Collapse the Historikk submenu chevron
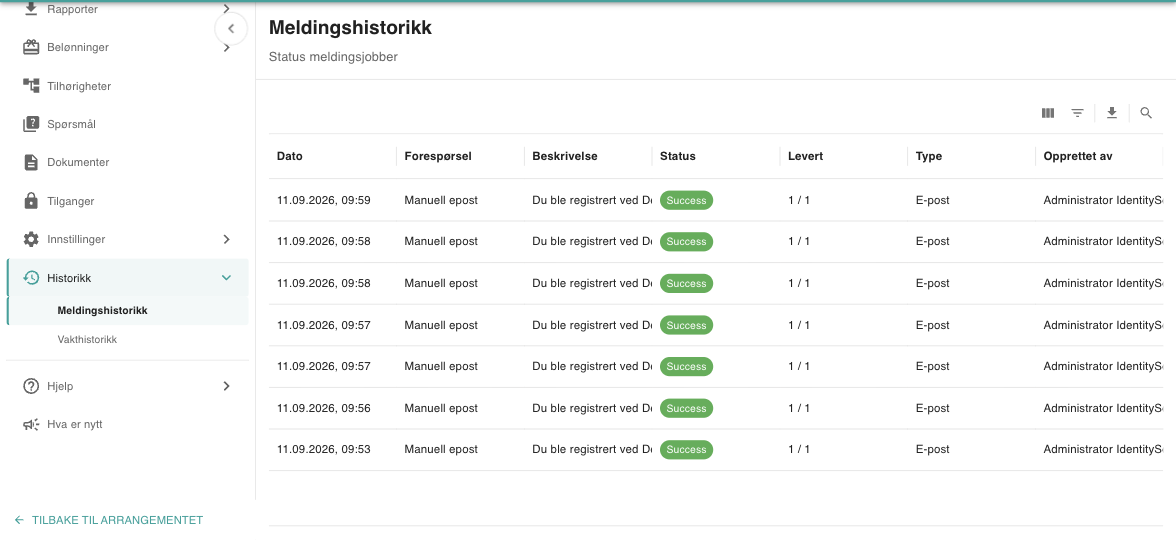The image size is (1176, 540). (226, 278)
